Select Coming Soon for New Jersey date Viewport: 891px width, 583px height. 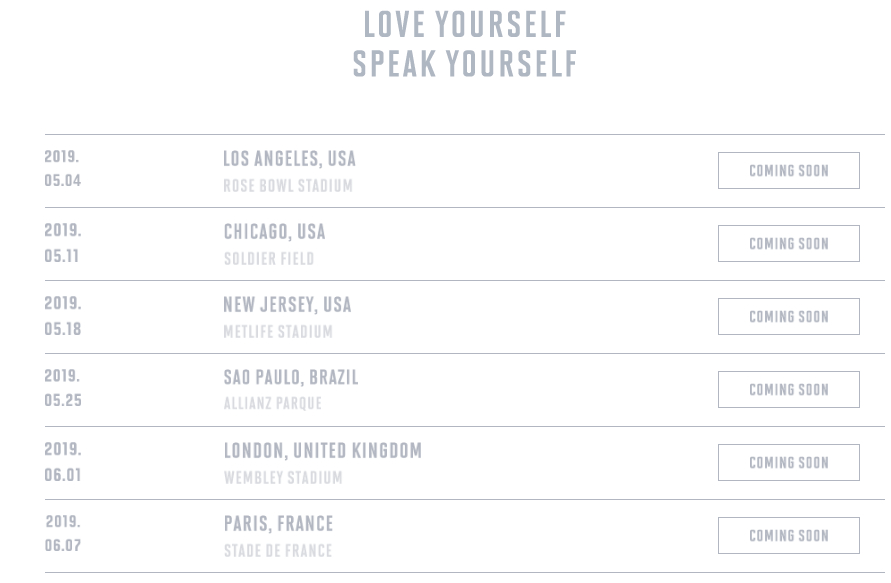pyautogui.click(x=789, y=317)
